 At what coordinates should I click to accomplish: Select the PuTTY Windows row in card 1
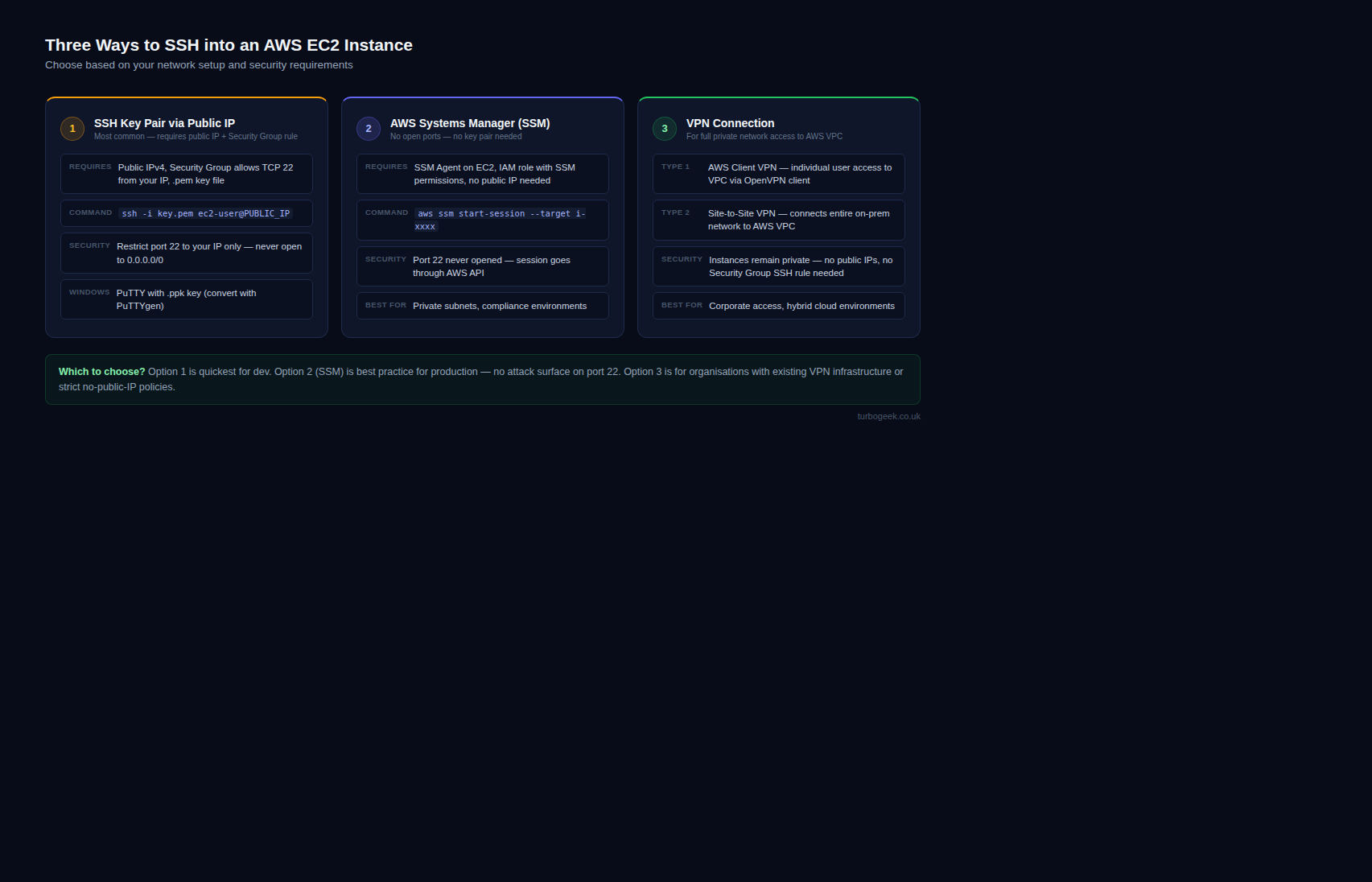point(187,299)
